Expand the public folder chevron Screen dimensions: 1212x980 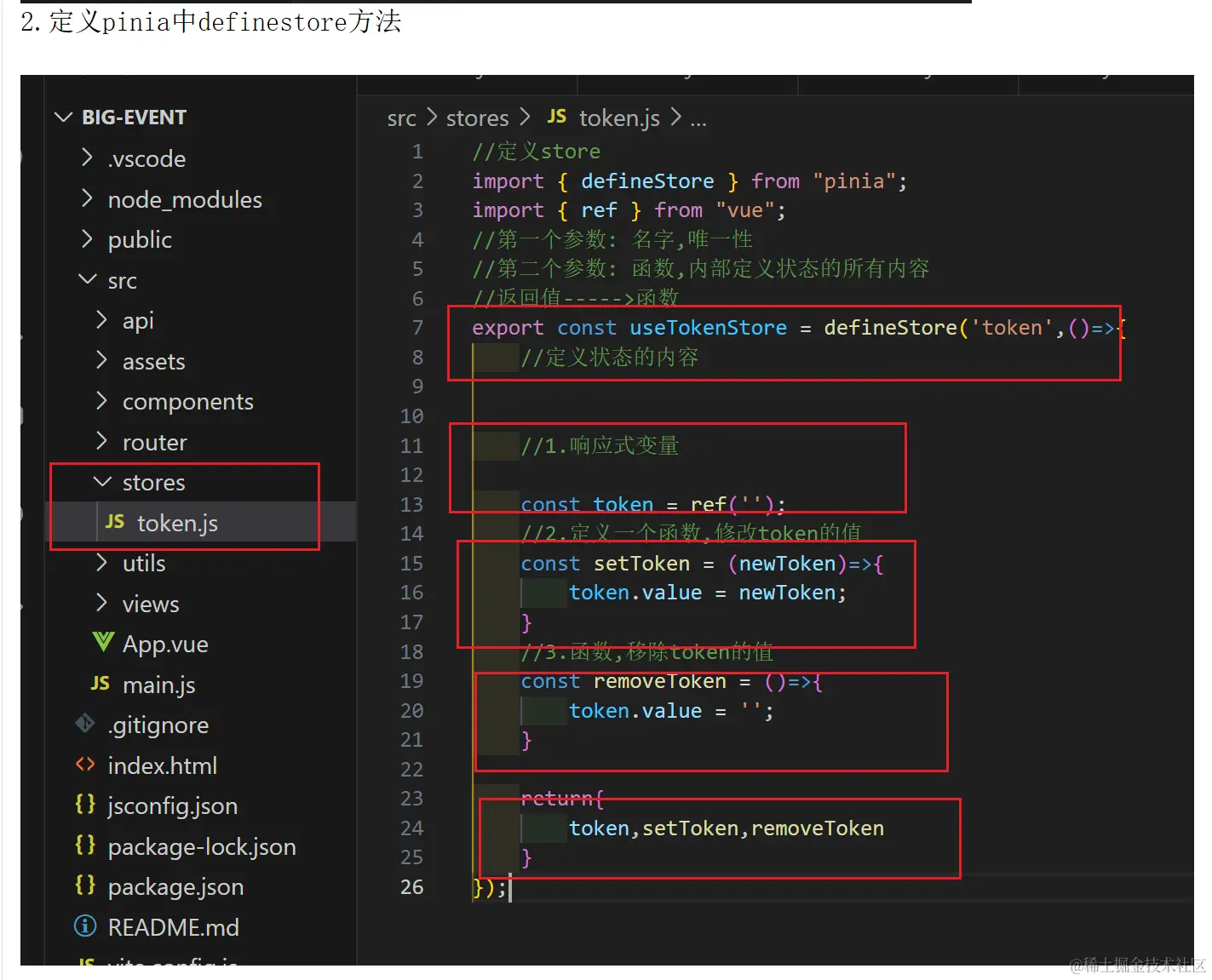pos(87,239)
